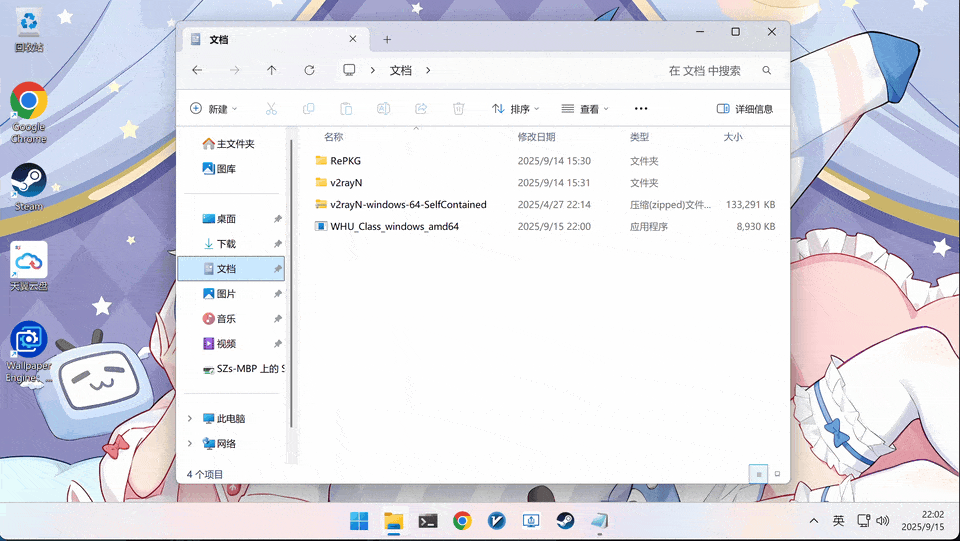Screen dimensions: 960x541
Task: Sort by 修改日期 column header
Action: [x=536, y=137]
